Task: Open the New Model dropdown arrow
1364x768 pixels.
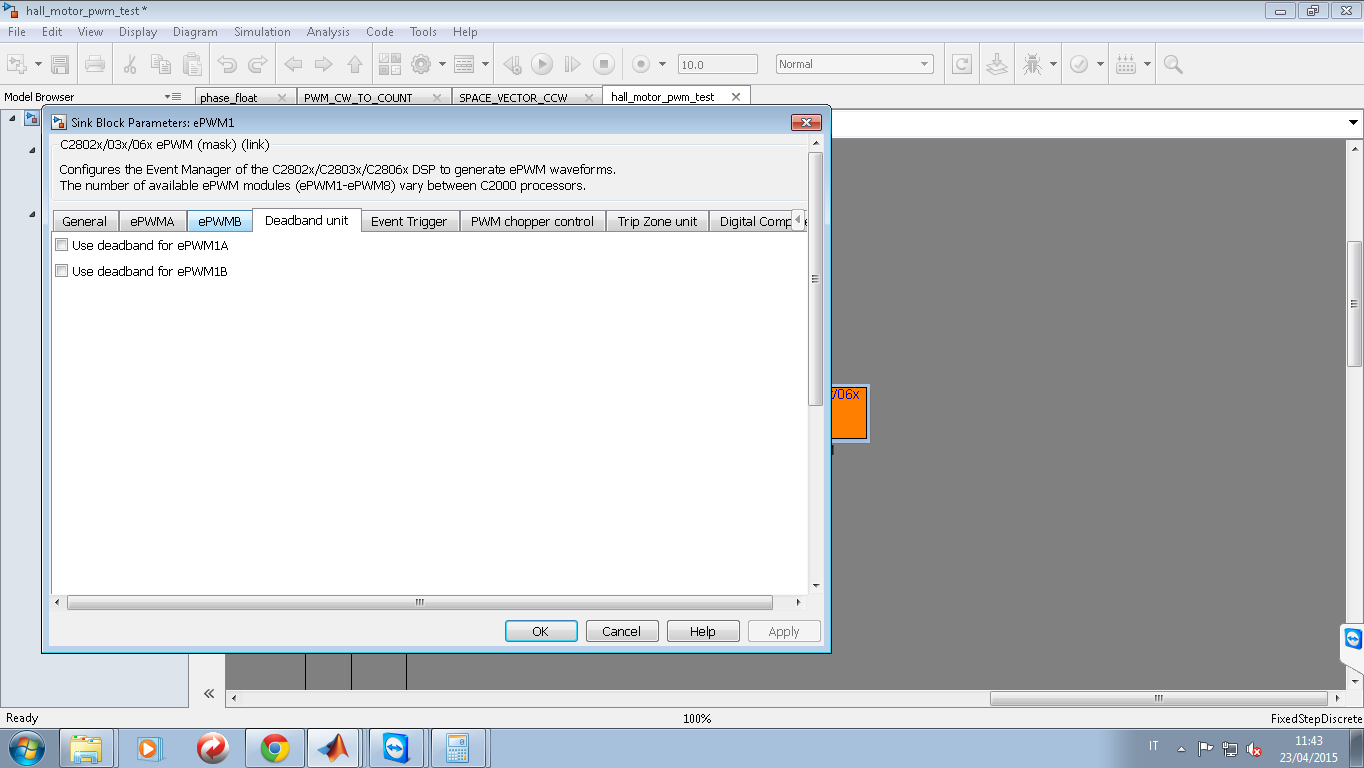Action: click(x=38, y=64)
